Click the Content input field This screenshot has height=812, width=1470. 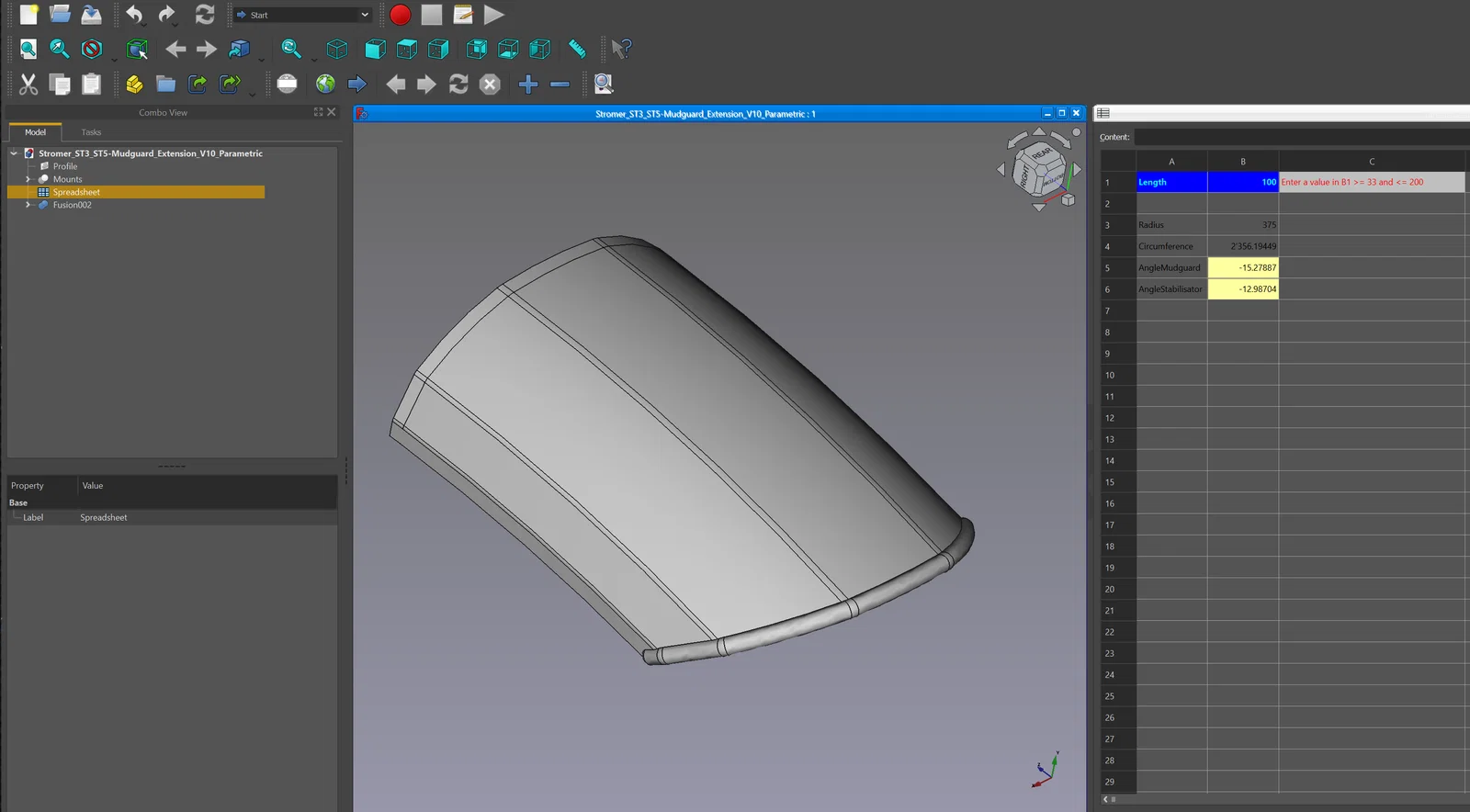coord(1302,137)
